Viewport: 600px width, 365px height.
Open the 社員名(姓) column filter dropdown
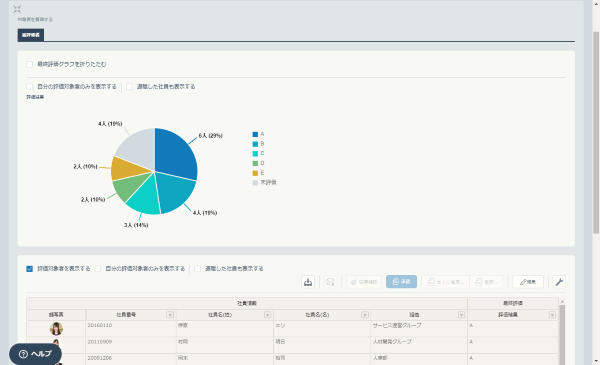tap(267, 315)
